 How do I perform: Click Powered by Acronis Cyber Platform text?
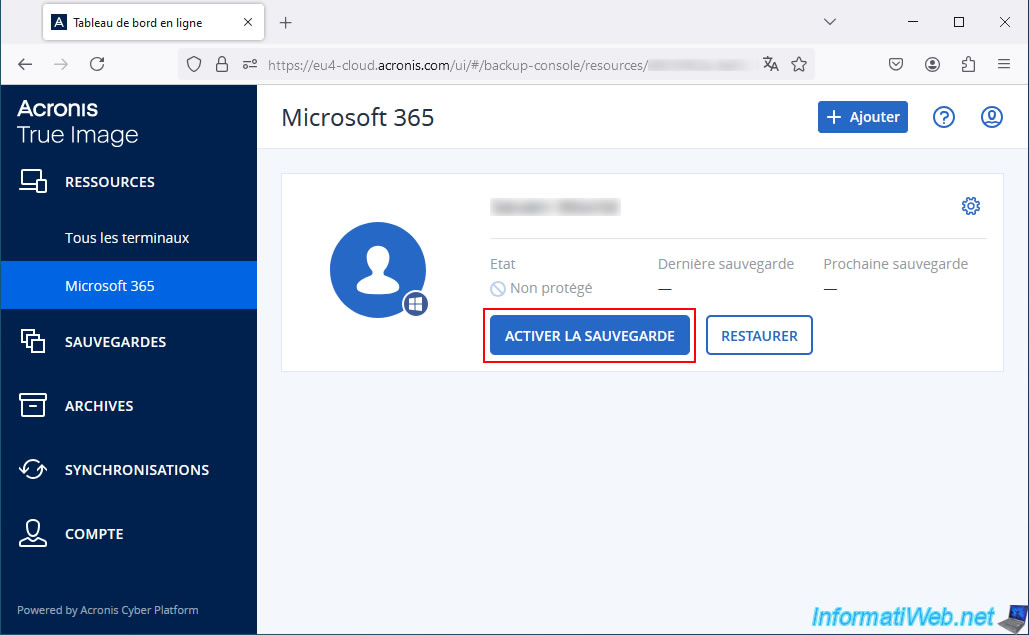[108, 610]
